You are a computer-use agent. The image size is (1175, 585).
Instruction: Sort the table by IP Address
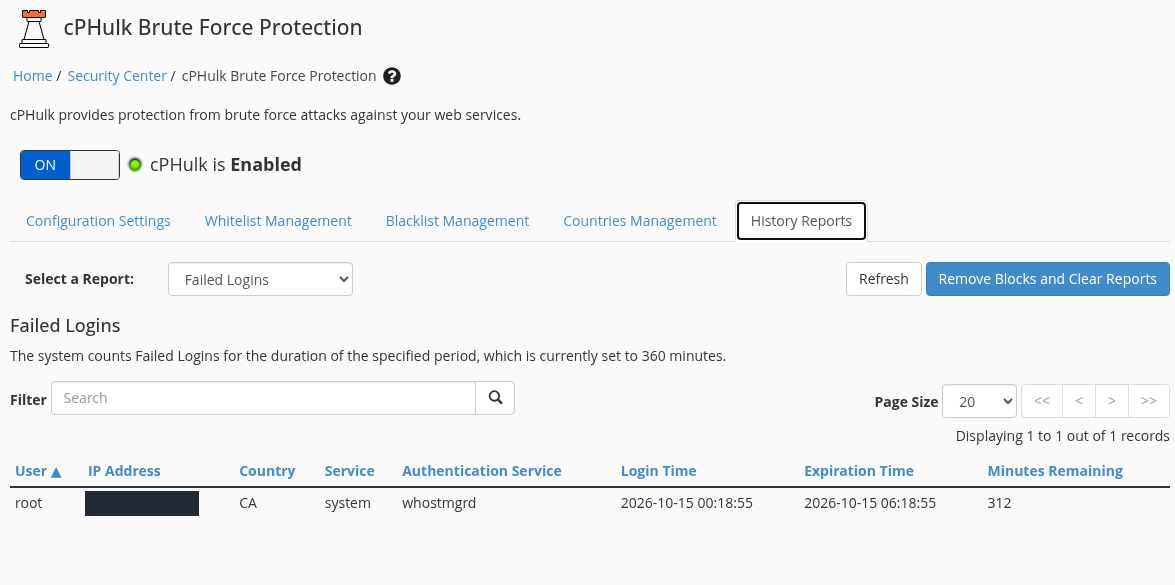click(x=124, y=471)
